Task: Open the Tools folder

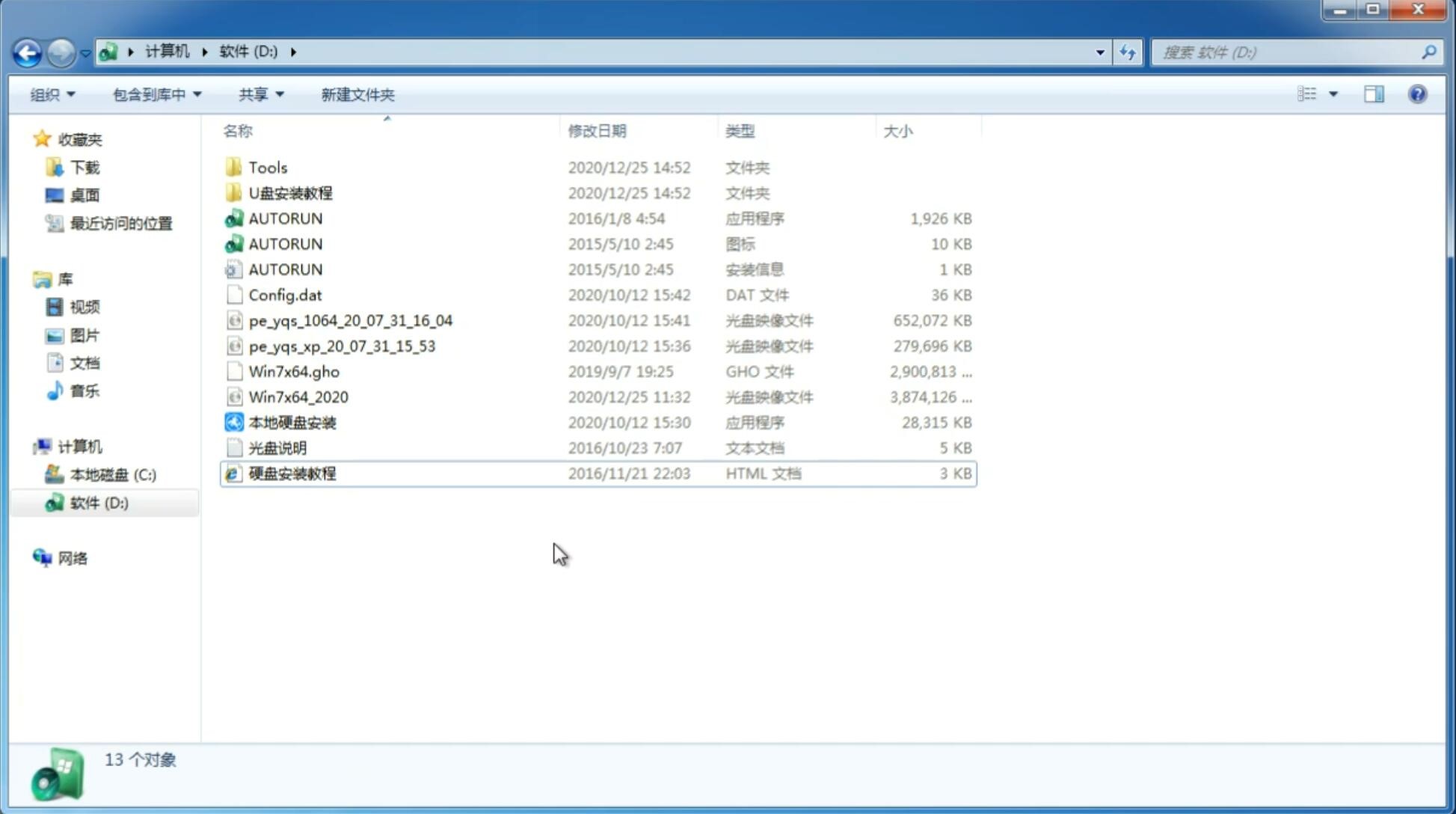Action: point(267,167)
